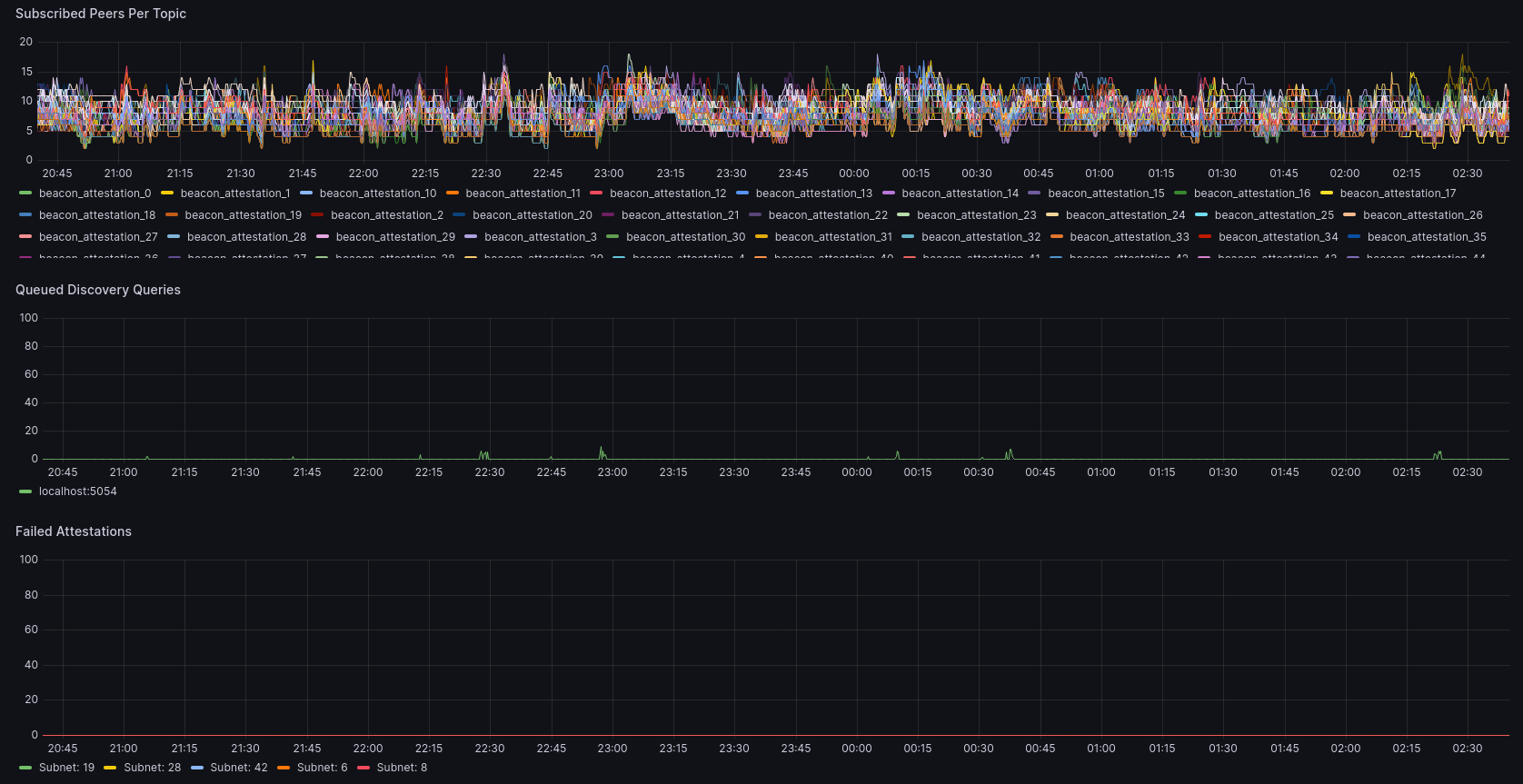Toggle beacon_attestation_12 series in legend
The height and width of the screenshot is (784, 1523).
tap(668, 194)
